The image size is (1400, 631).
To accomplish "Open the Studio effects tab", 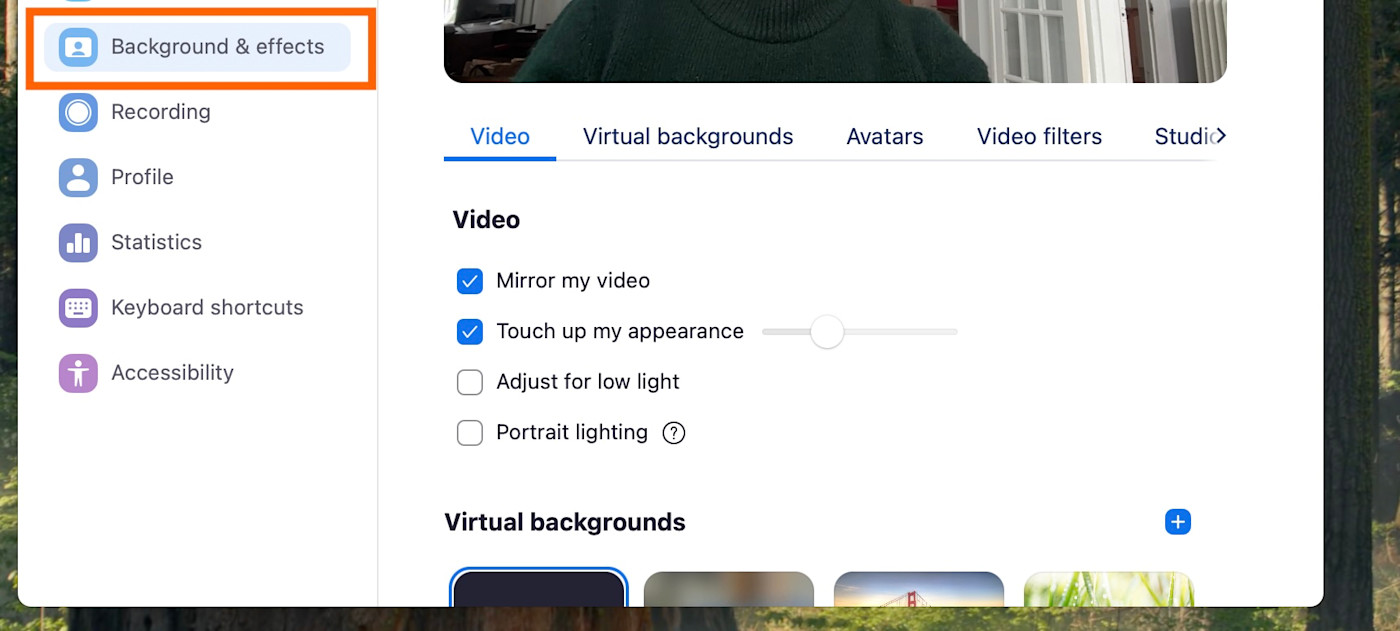I will click(x=1183, y=137).
